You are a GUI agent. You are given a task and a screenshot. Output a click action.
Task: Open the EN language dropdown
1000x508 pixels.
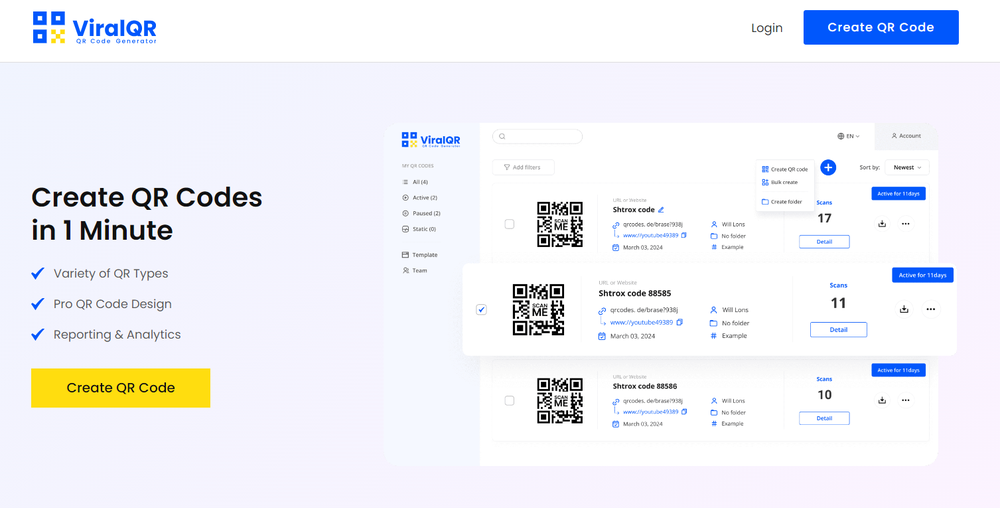pyautogui.click(x=848, y=136)
